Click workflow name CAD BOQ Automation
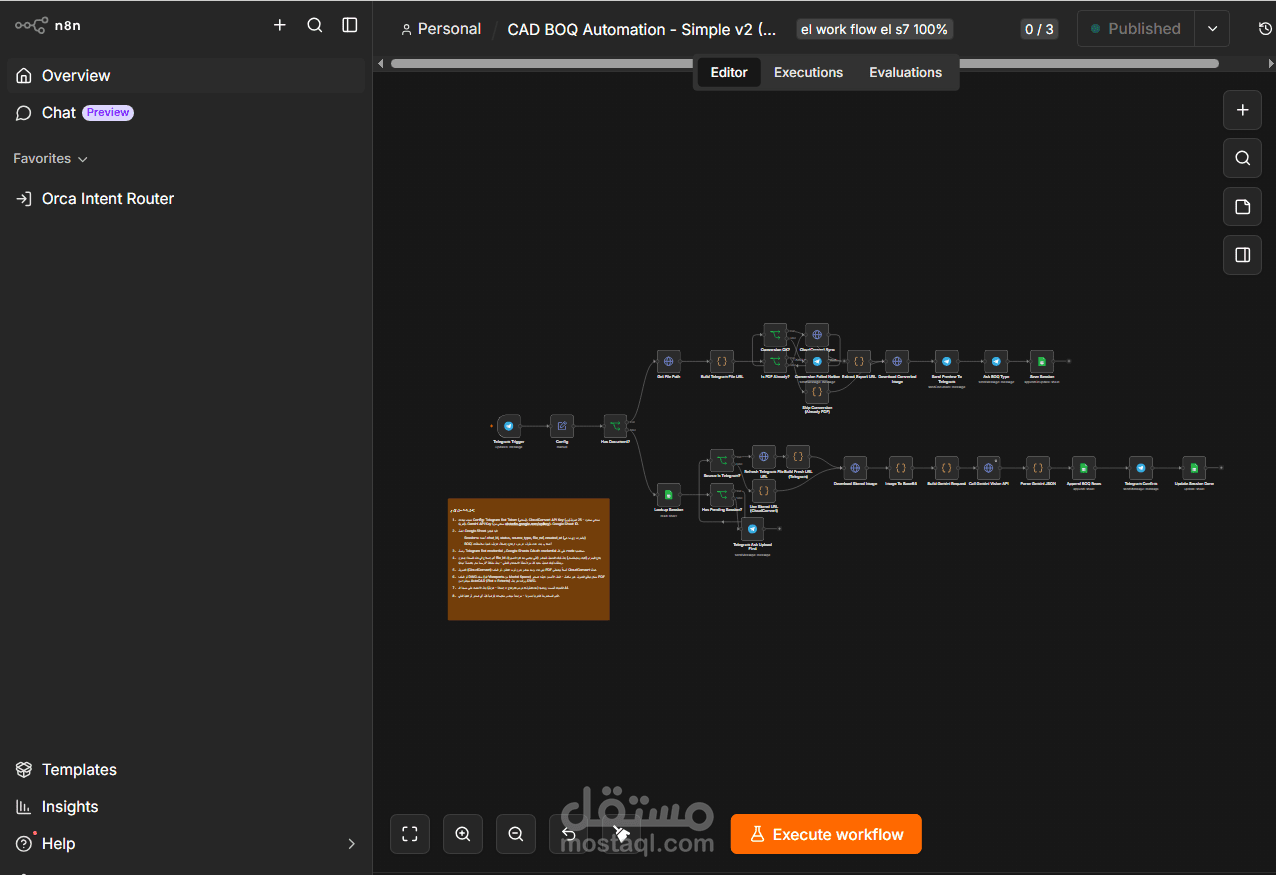Viewport: 1276px width, 875px height. (x=642, y=29)
